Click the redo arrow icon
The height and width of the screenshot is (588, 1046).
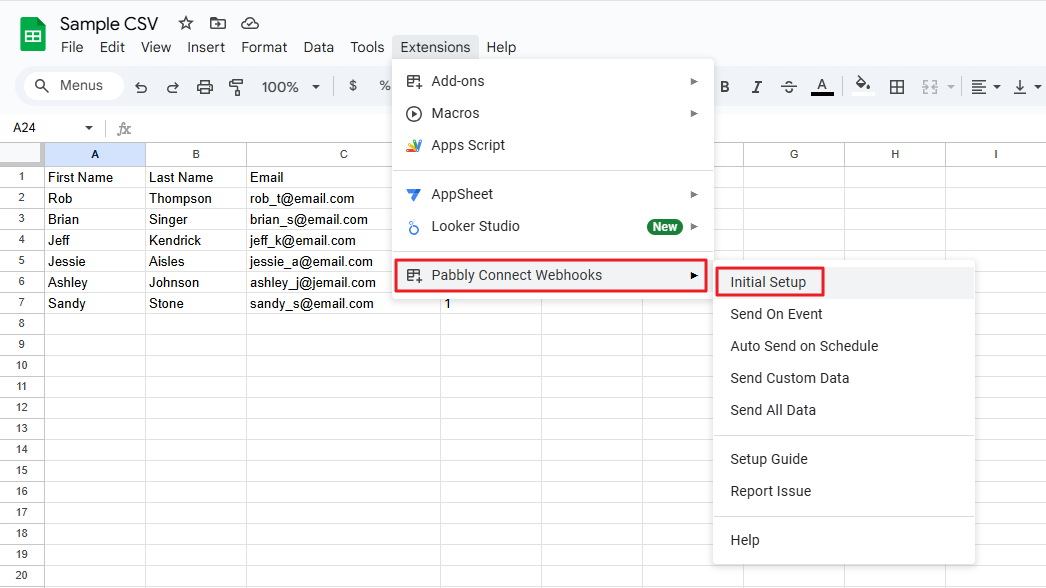173,87
